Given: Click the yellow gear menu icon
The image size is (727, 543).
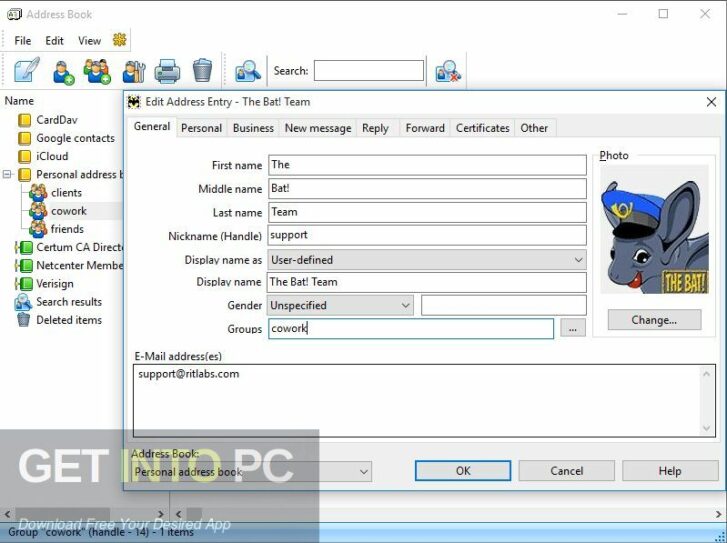Looking at the screenshot, I should coord(120,40).
